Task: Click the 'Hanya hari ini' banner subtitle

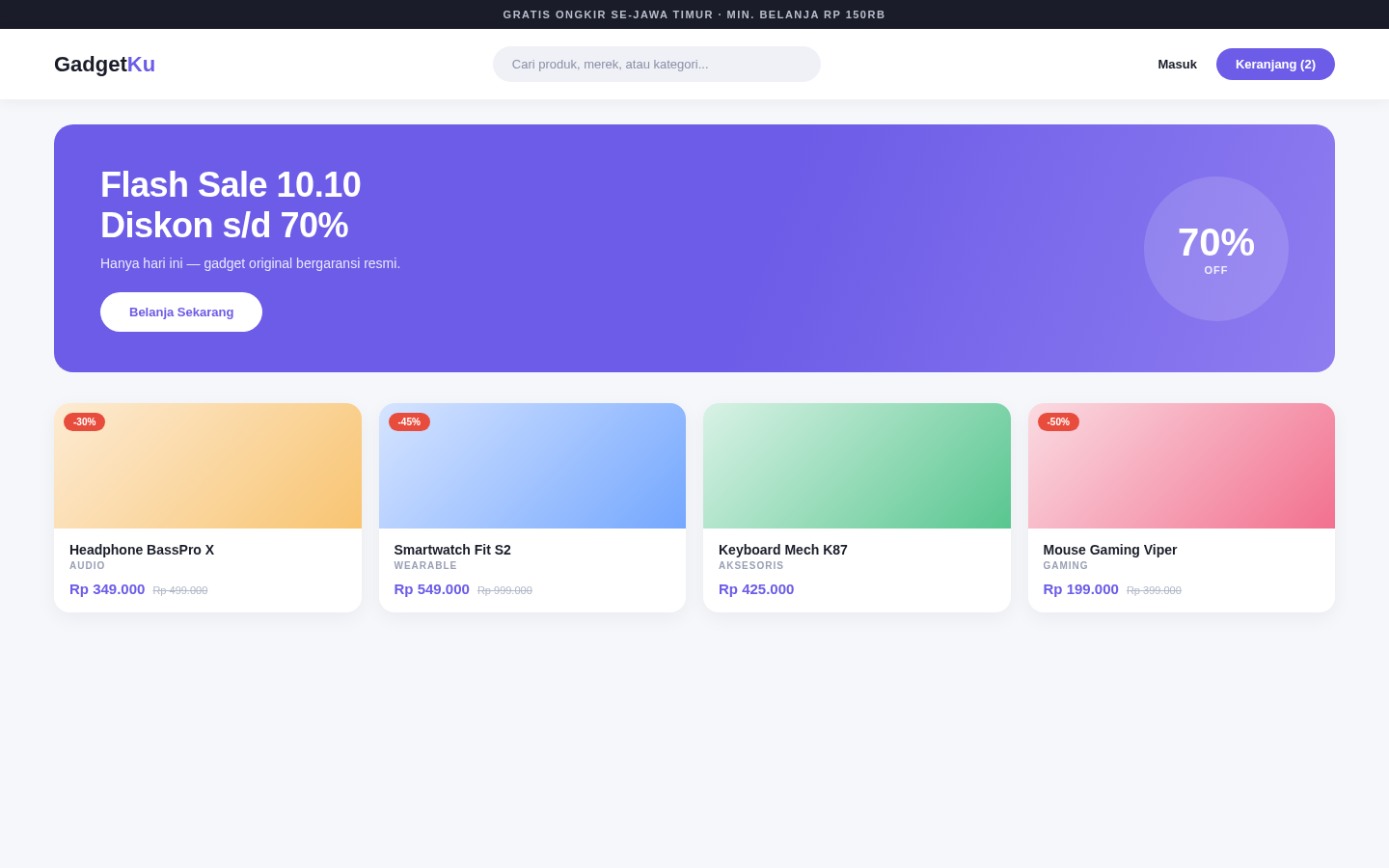Action: click(x=250, y=263)
